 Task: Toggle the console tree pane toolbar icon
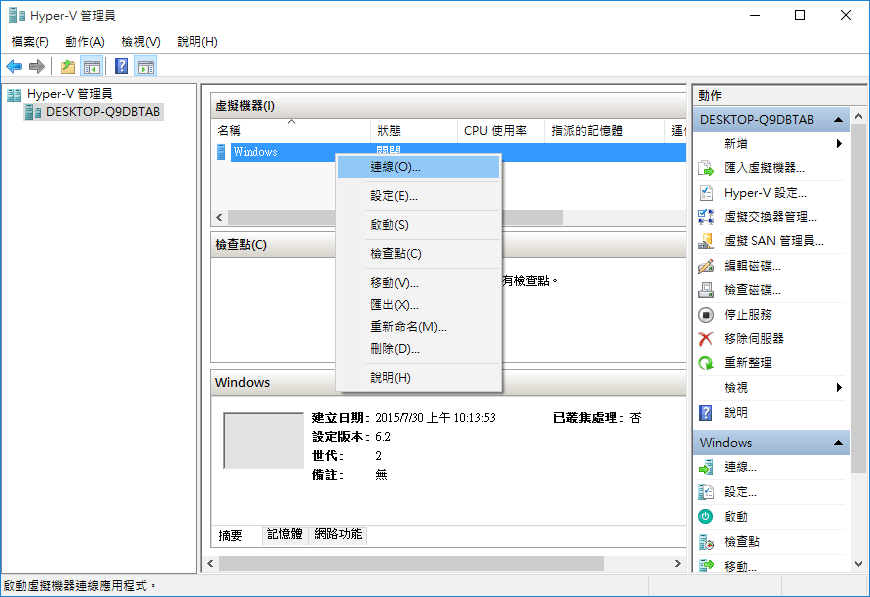[92, 67]
